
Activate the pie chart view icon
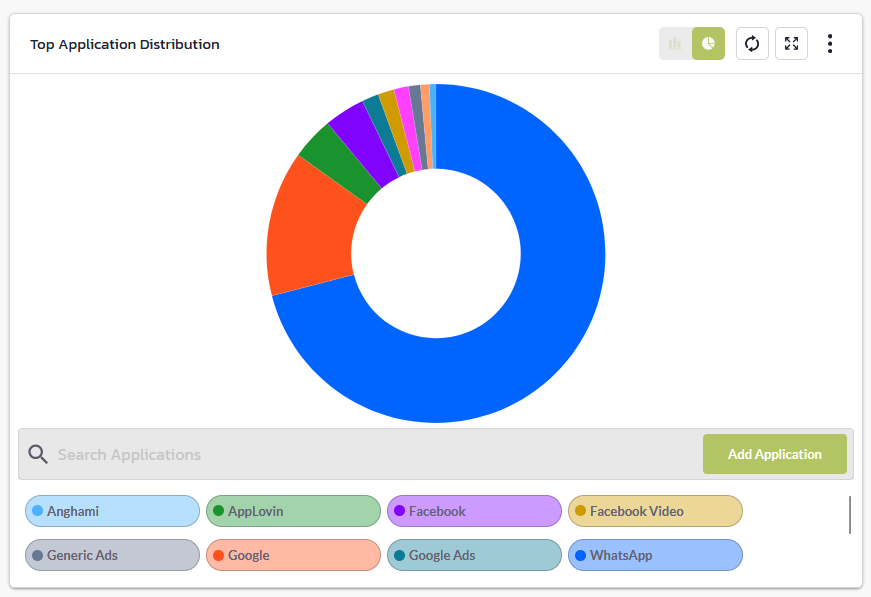coord(709,43)
